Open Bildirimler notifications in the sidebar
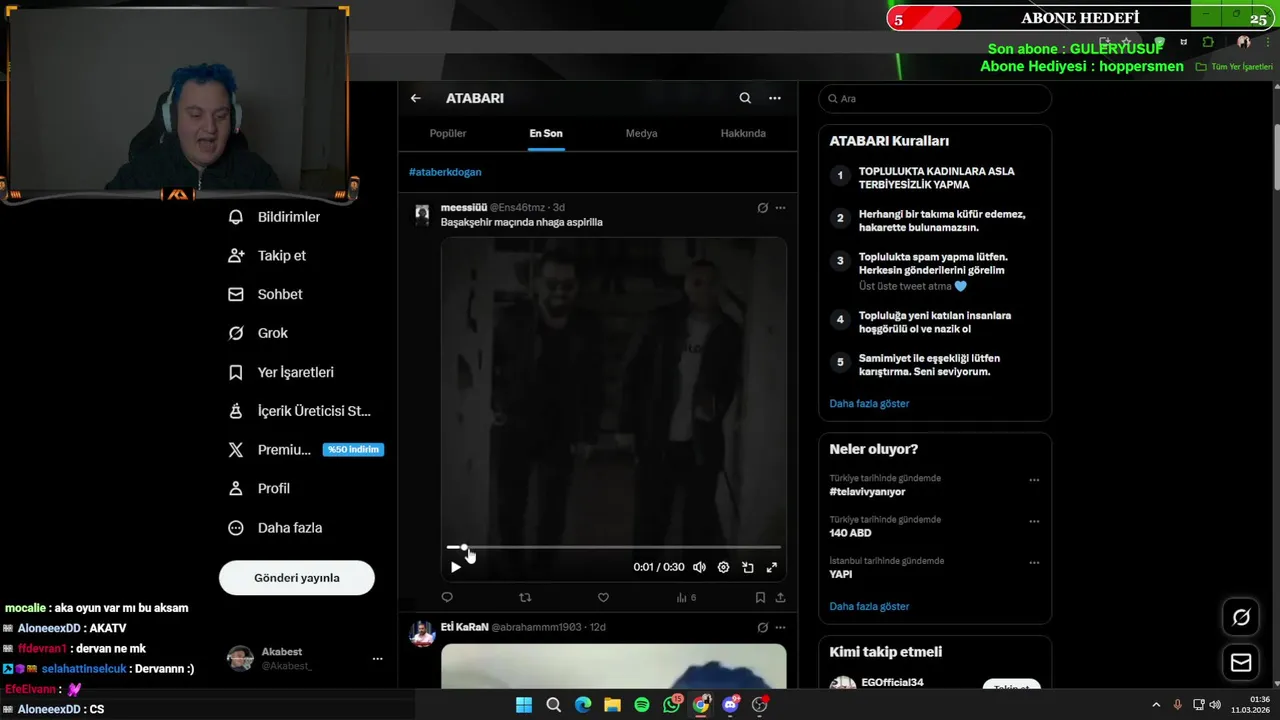This screenshot has width=1280, height=720. (x=275, y=217)
